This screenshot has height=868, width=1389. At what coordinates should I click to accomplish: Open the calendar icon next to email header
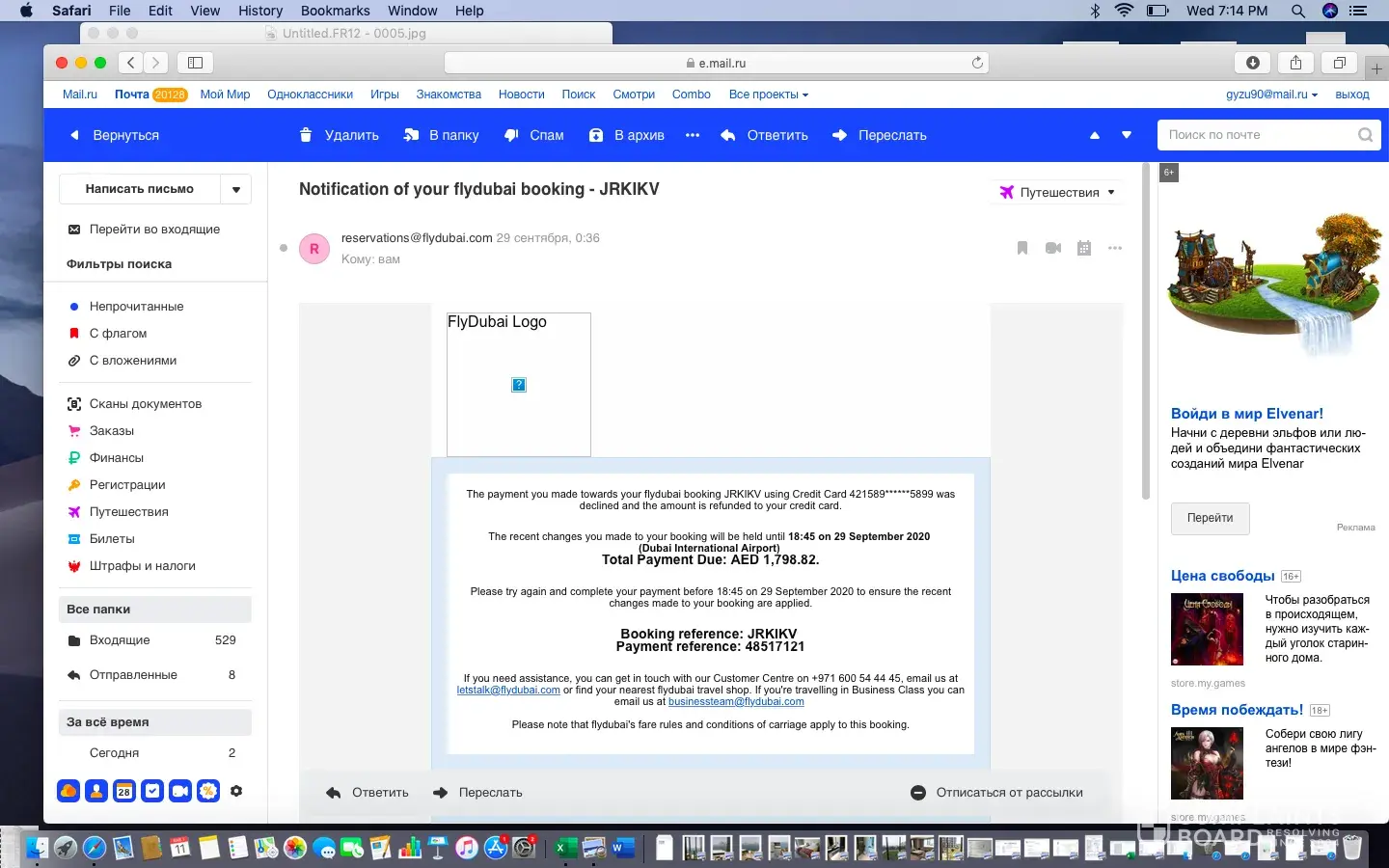point(1084,248)
